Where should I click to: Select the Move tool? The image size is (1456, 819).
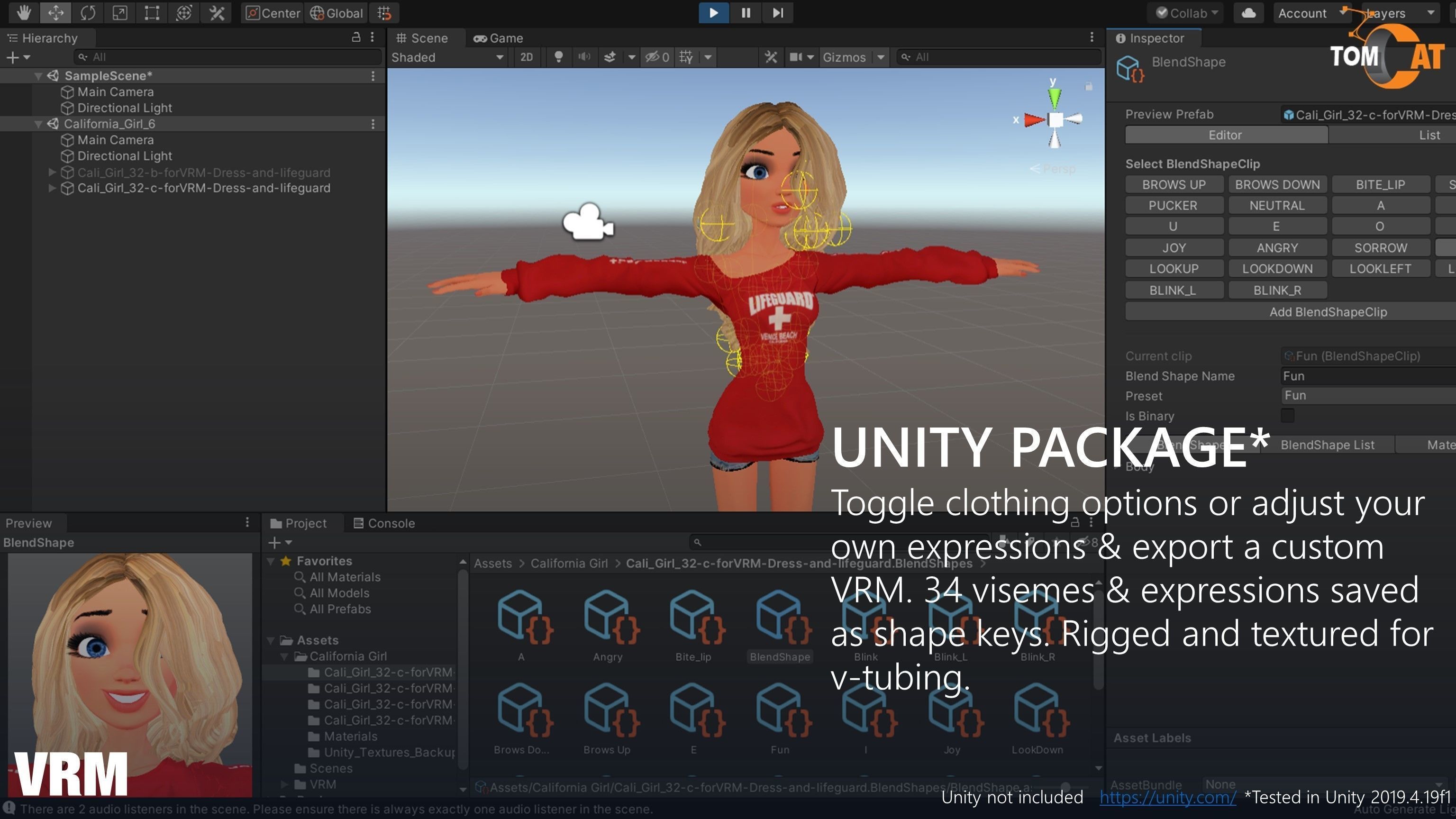(55, 12)
